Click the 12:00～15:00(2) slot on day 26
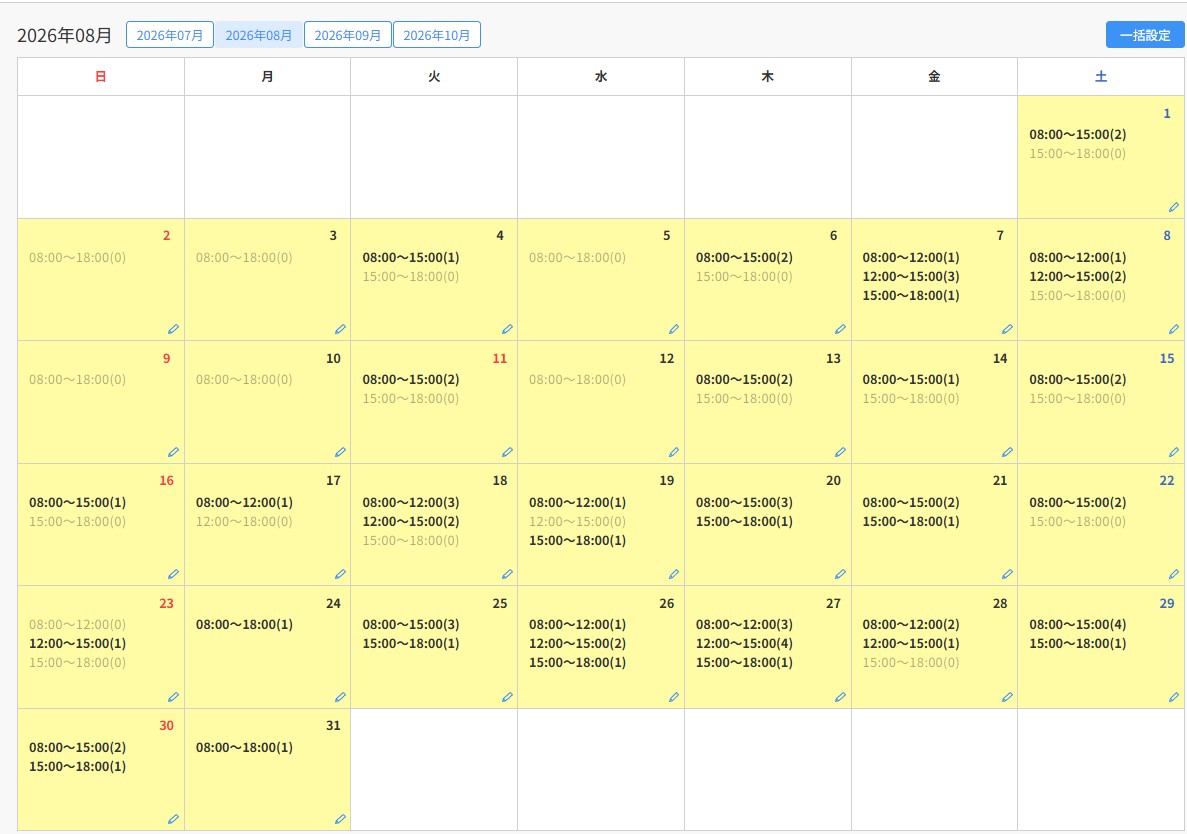 577,643
